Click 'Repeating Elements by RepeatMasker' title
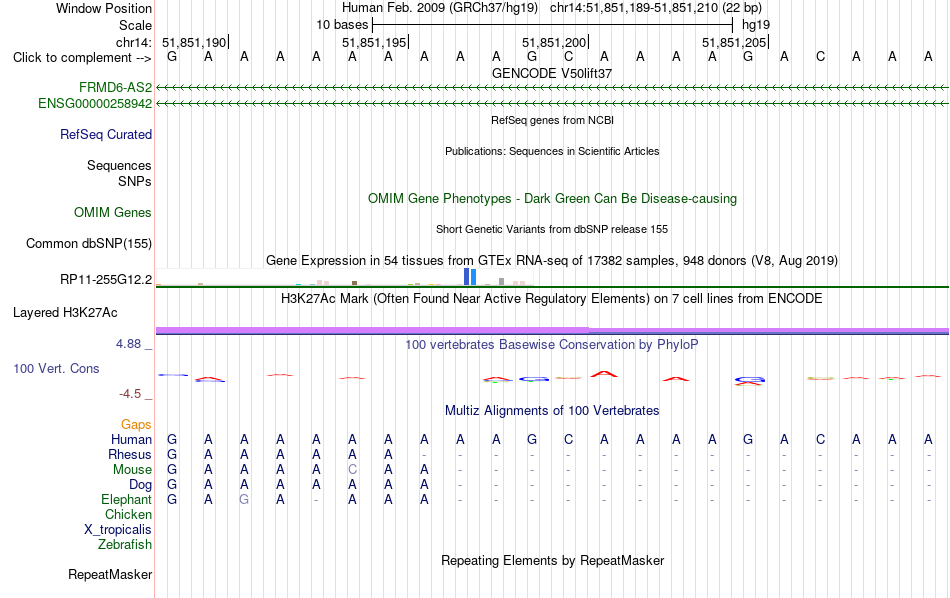The image size is (950, 598). [x=552, y=561]
